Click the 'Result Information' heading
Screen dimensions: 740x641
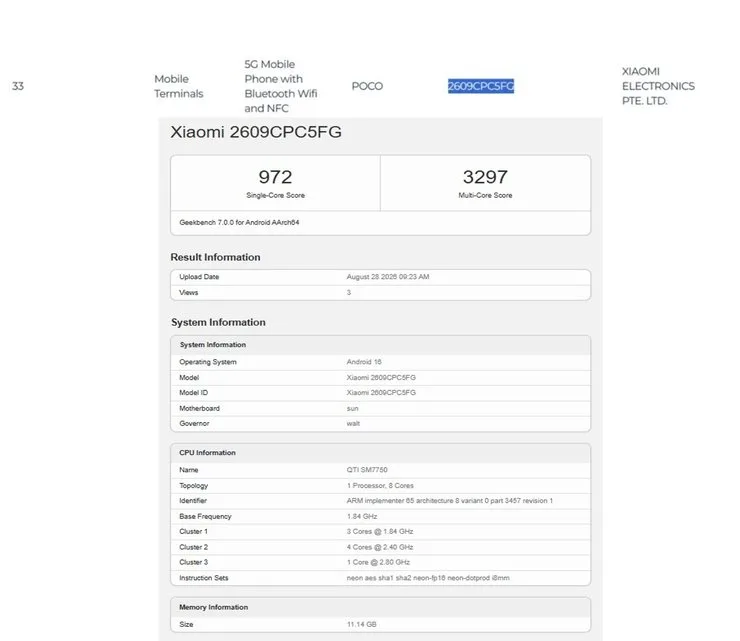215,257
